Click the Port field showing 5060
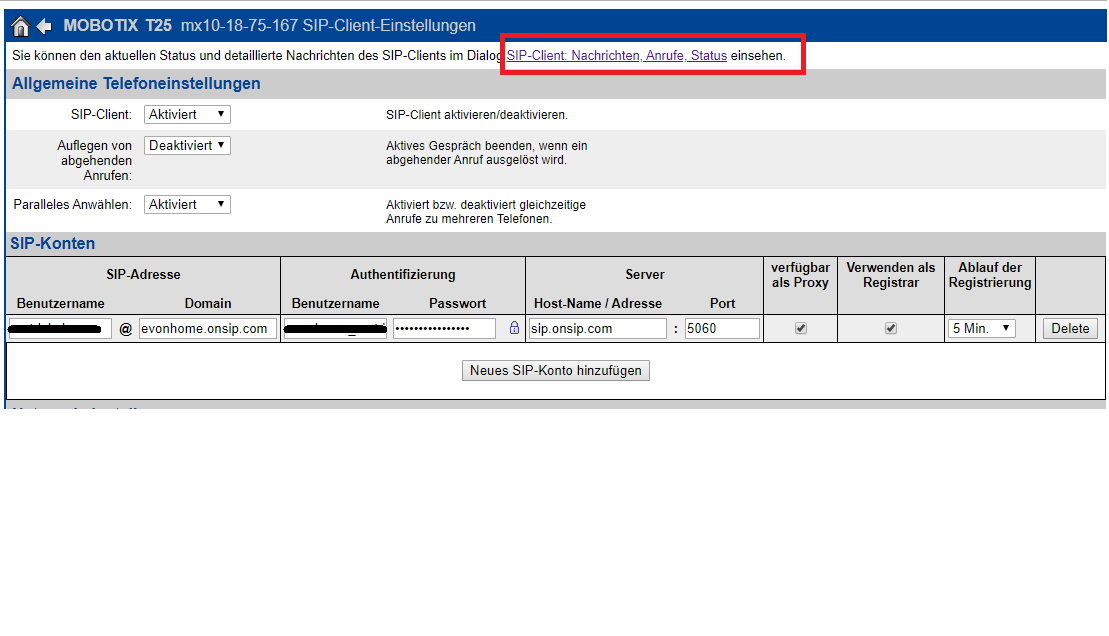This screenshot has width=1109, height=636. tap(721, 328)
